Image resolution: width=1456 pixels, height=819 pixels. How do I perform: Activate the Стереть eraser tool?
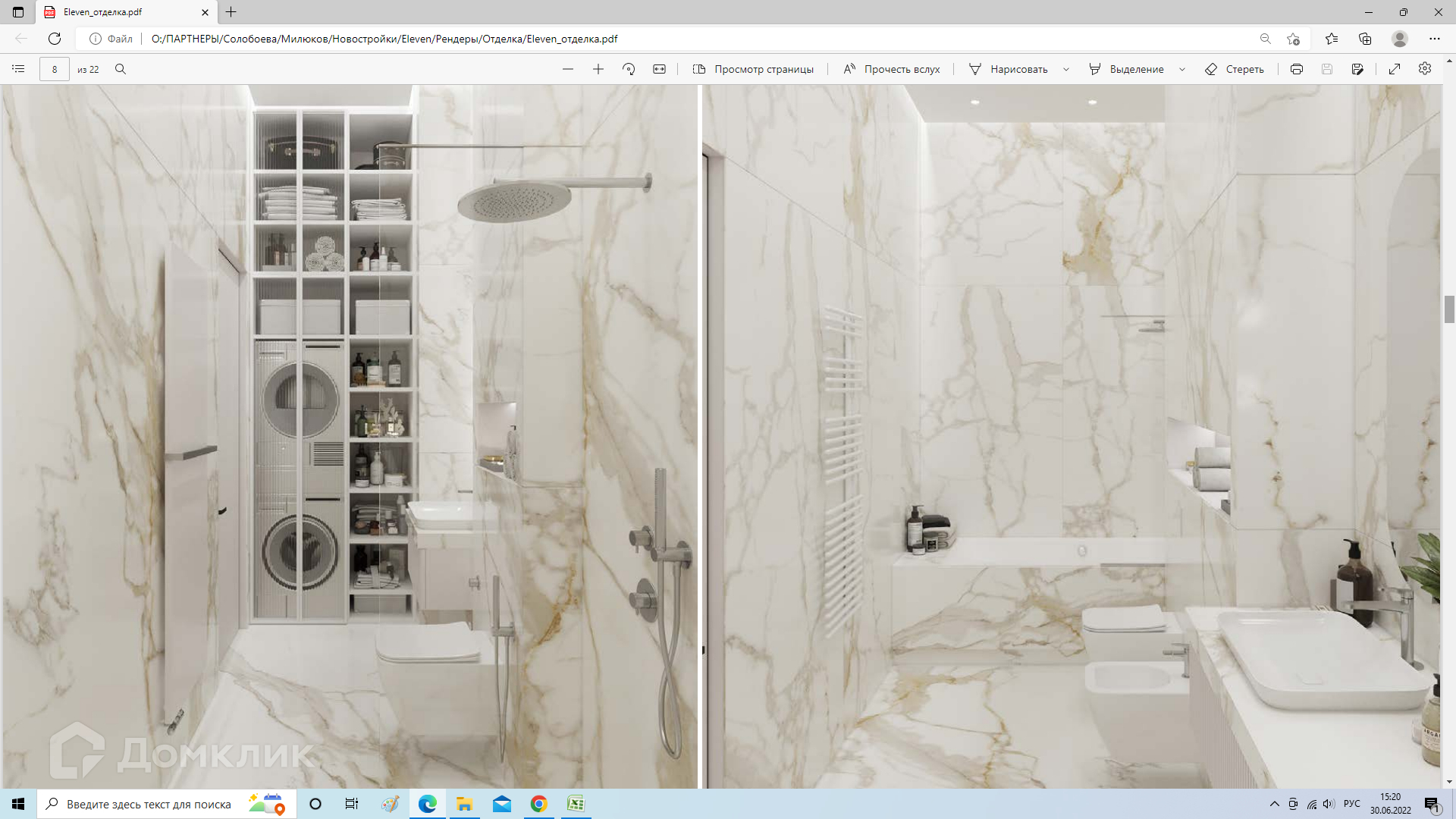pyautogui.click(x=1235, y=69)
